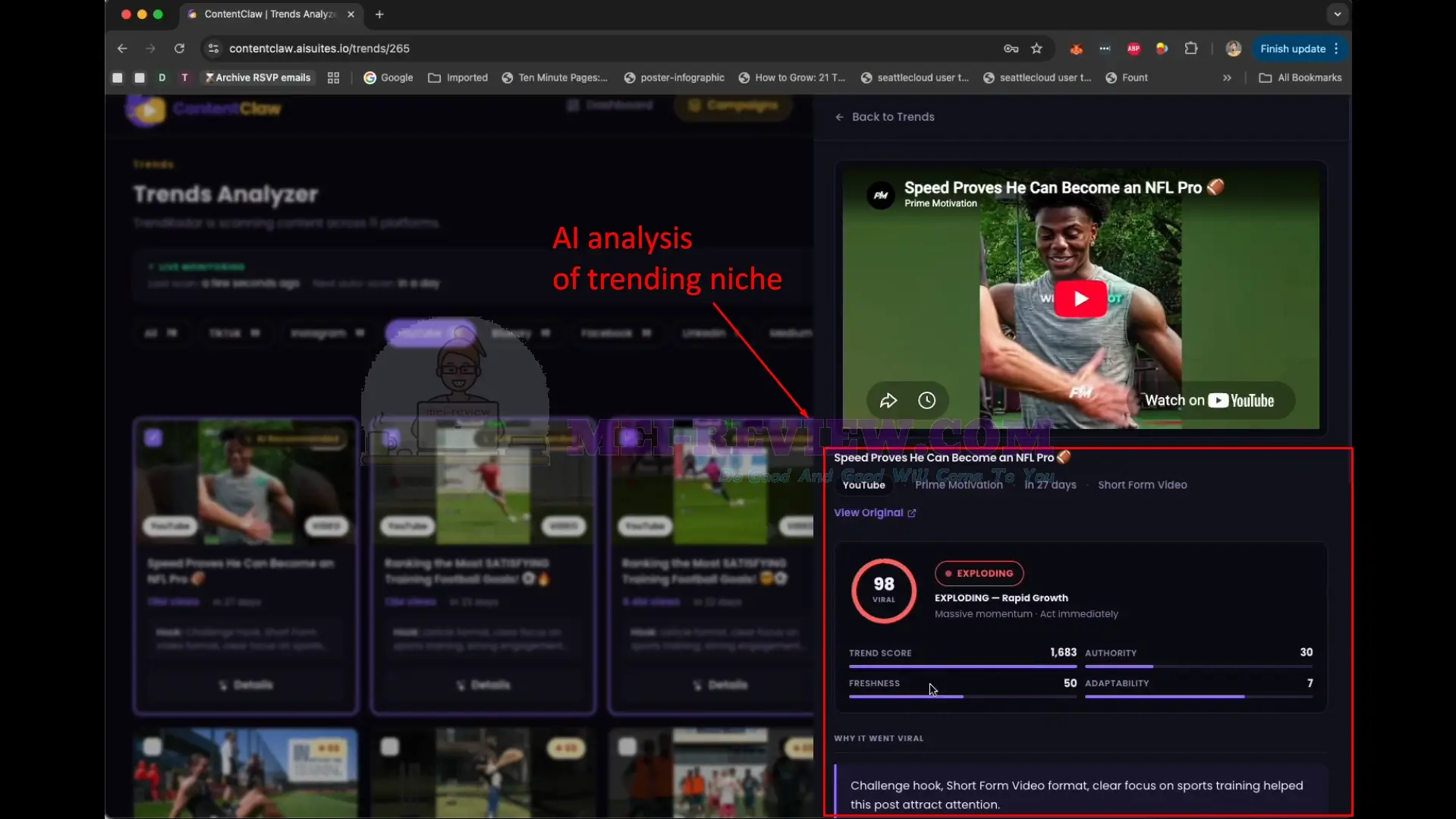1456x819 pixels.
Task: Click the EXPLODING status badge
Action: pos(979,573)
